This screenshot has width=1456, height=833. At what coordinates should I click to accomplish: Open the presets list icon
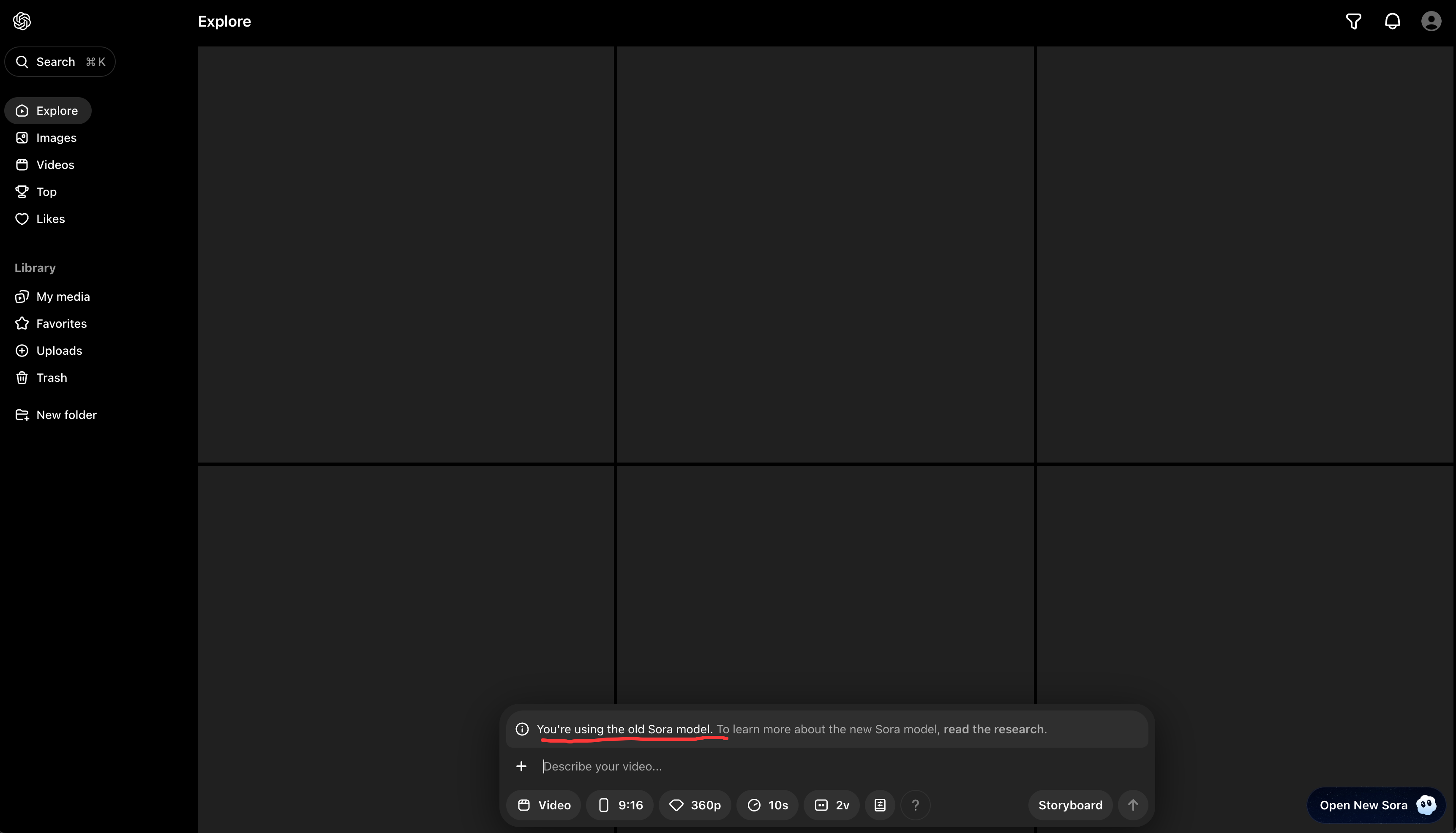880,805
